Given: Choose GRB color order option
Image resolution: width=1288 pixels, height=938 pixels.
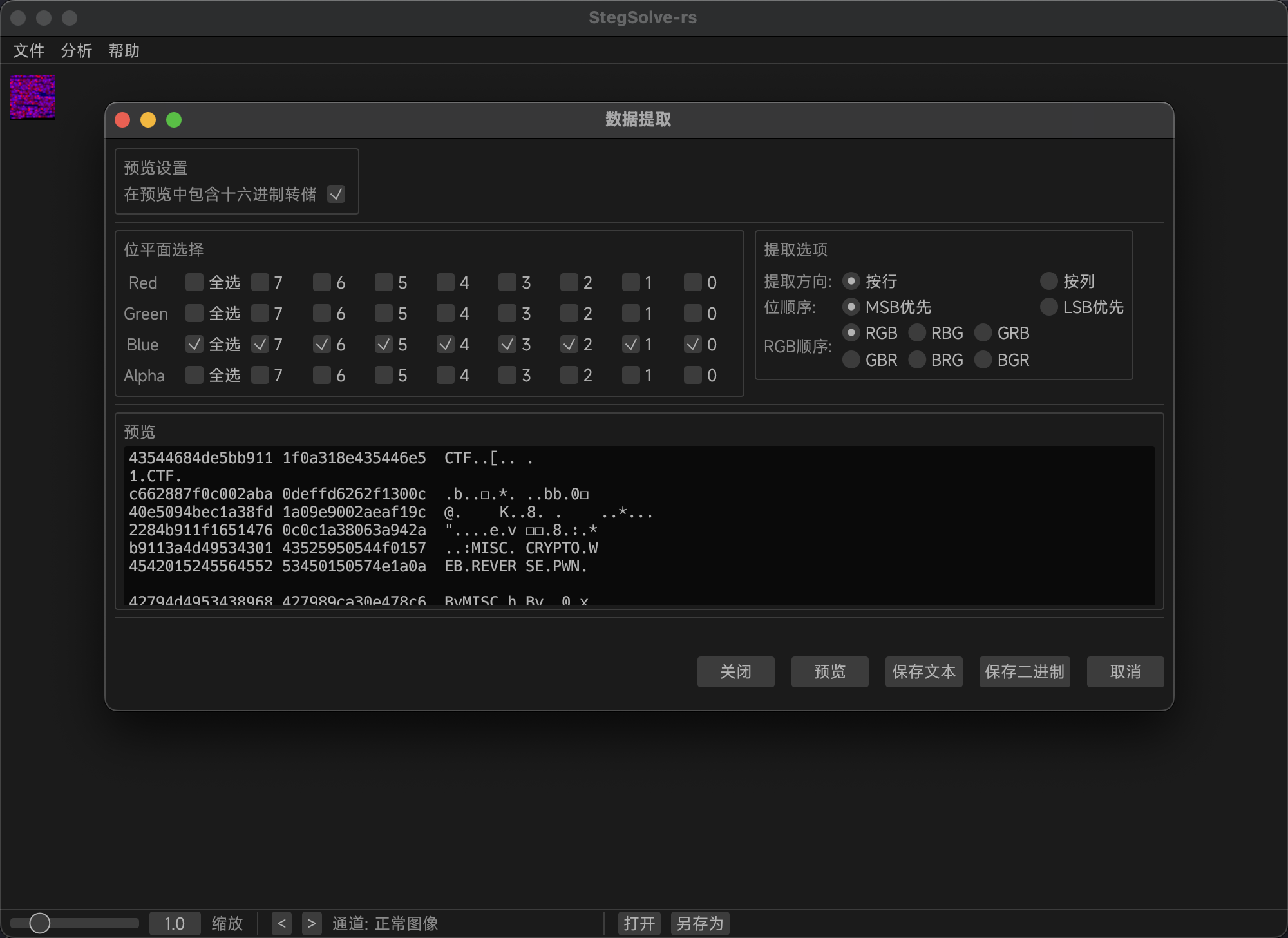Looking at the screenshot, I should tap(983, 332).
